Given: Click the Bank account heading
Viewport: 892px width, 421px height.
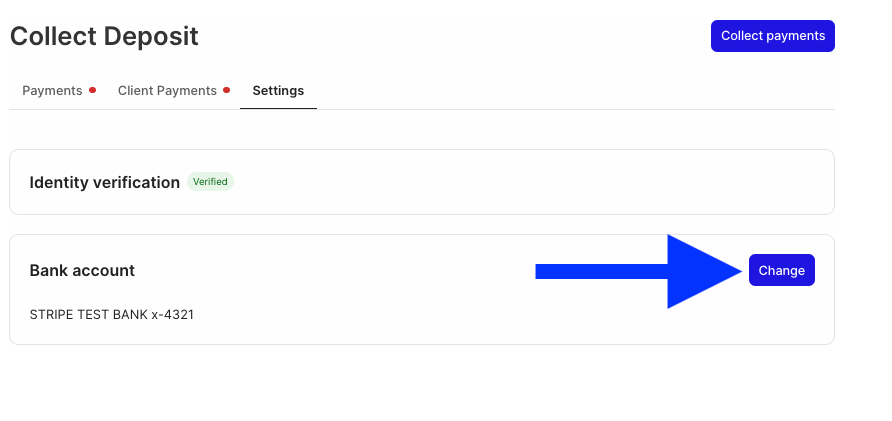Looking at the screenshot, I should tap(82, 270).
